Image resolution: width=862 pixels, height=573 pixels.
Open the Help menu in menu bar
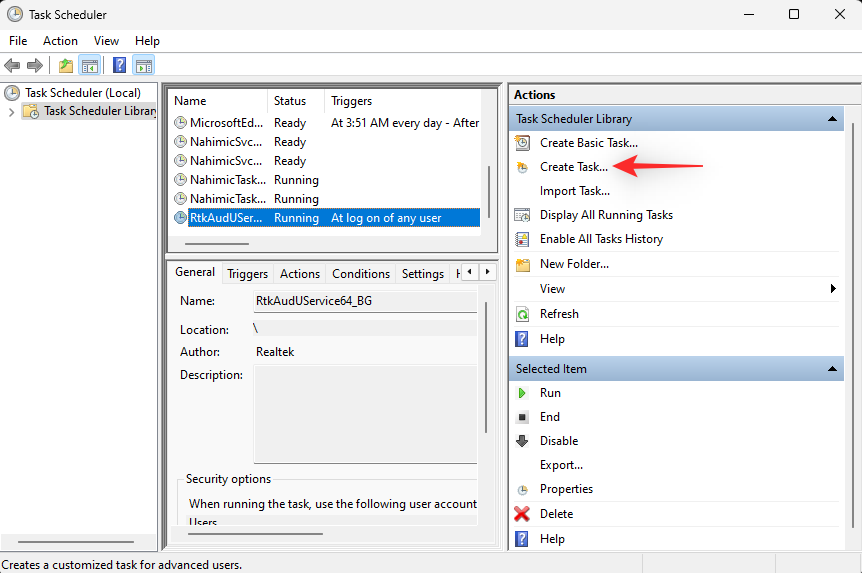click(147, 41)
